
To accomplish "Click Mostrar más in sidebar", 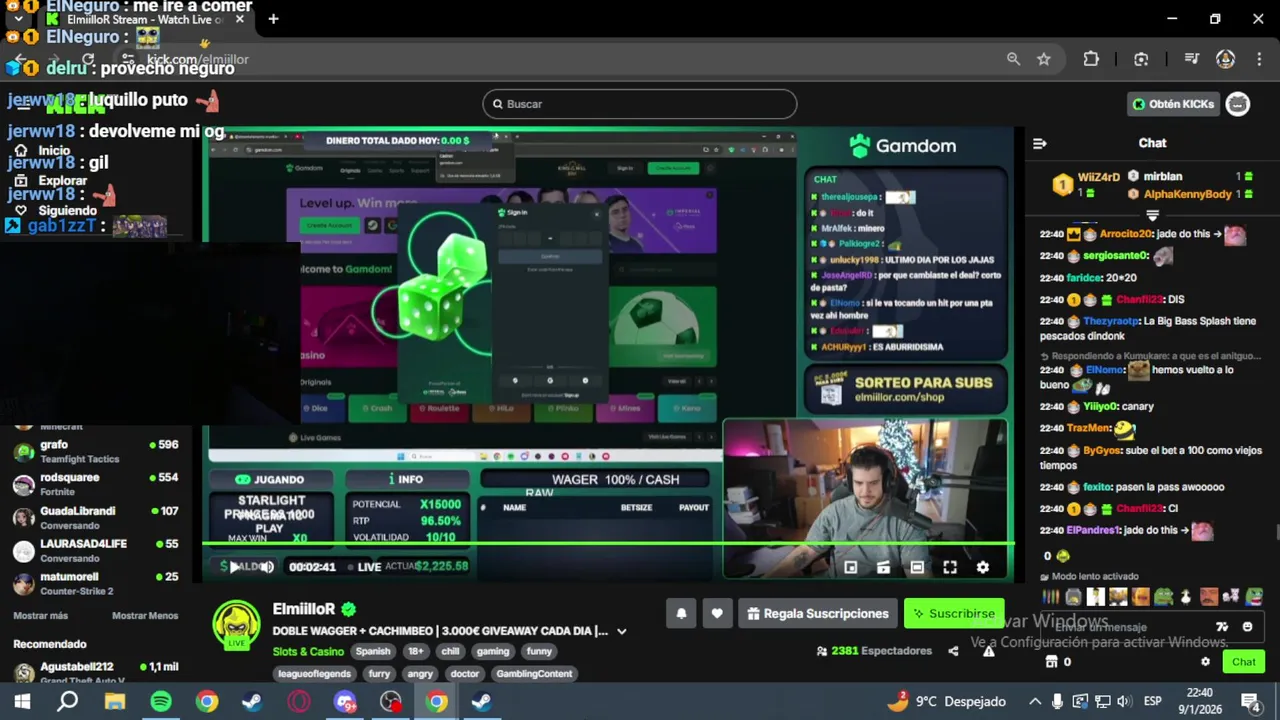I will [x=40, y=616].
